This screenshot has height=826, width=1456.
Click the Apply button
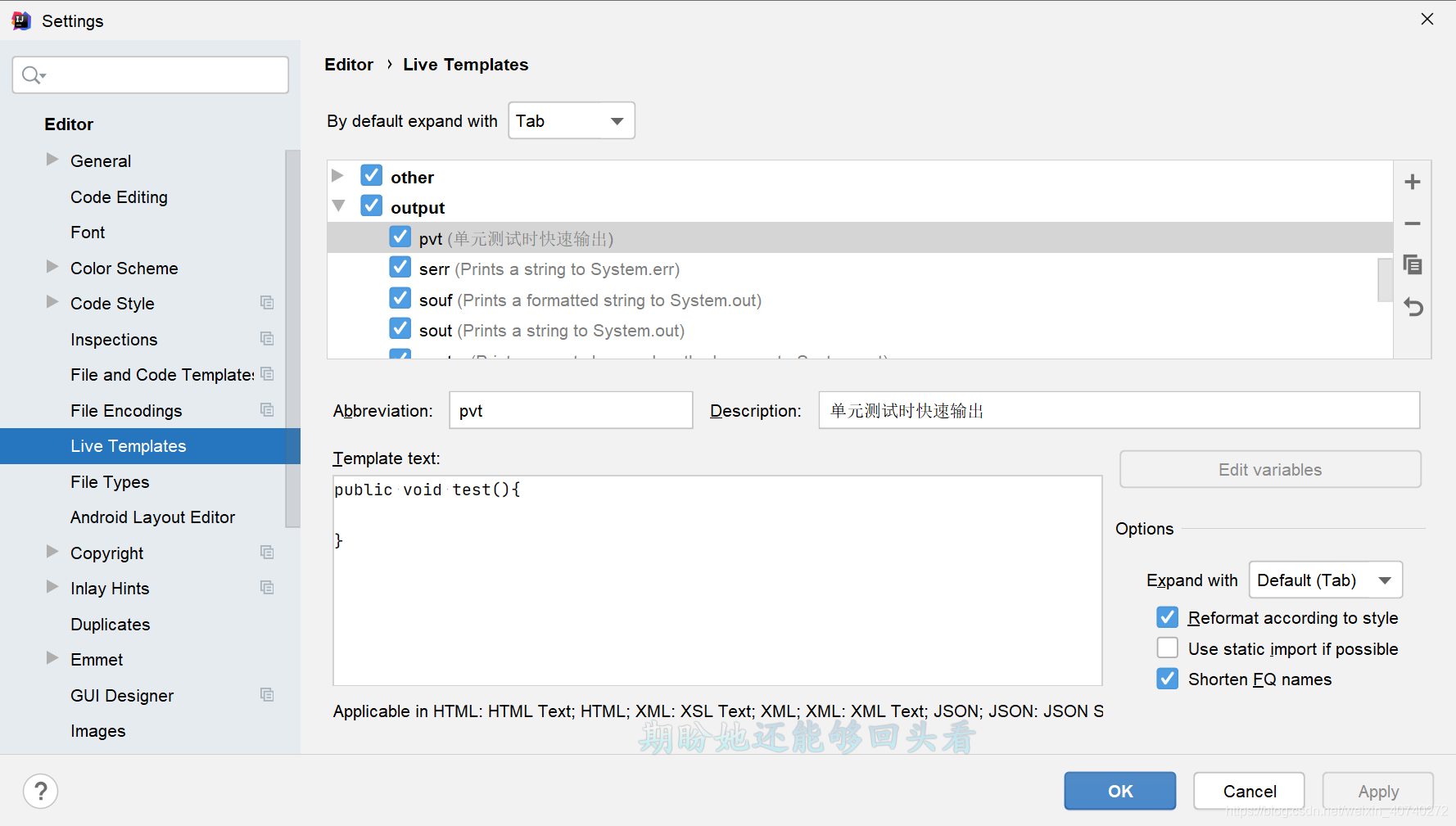click(1378, 791)
